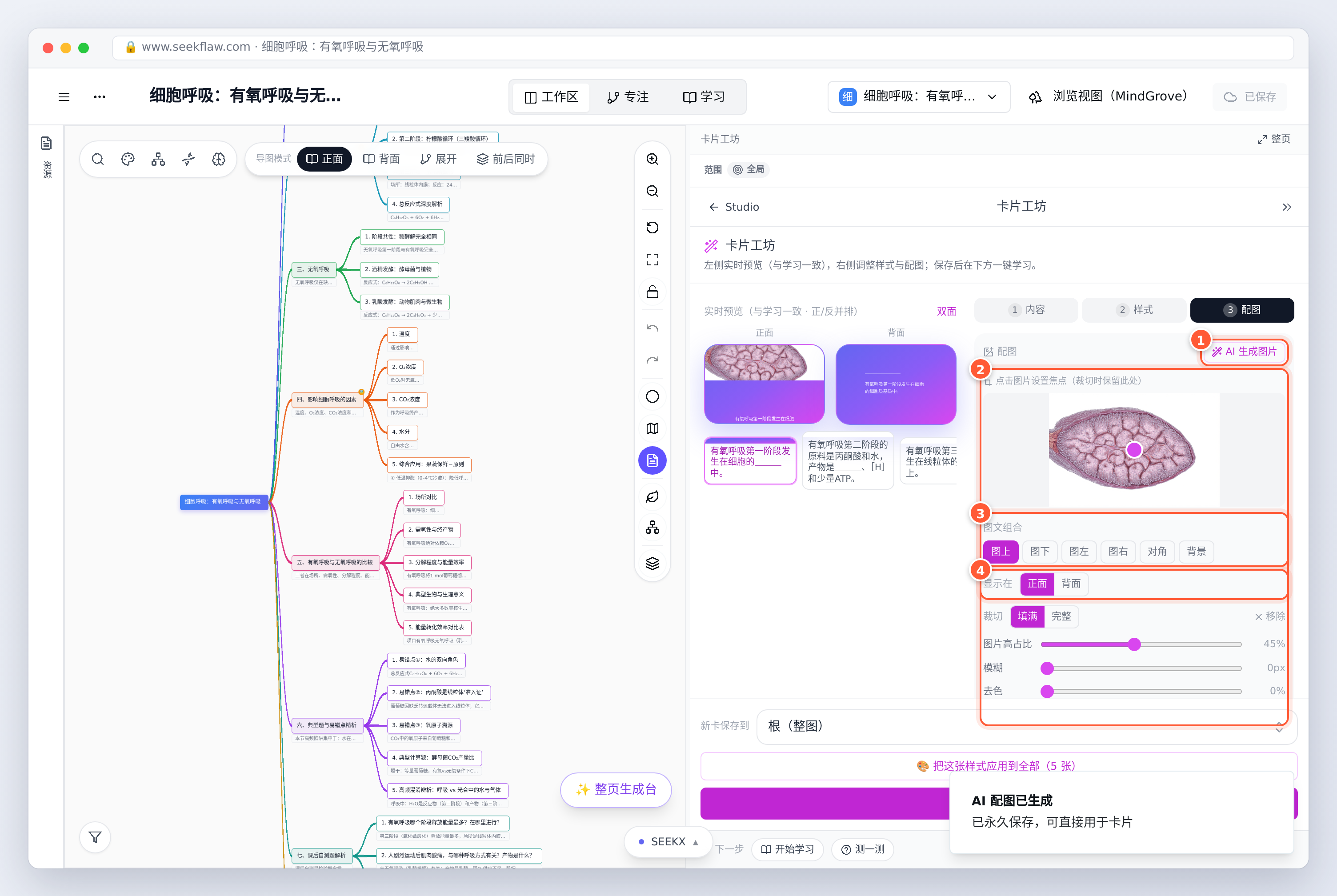1337x896 pixels.
Task: Click the zoom in magnifier icon
Action: coord(652,159)
